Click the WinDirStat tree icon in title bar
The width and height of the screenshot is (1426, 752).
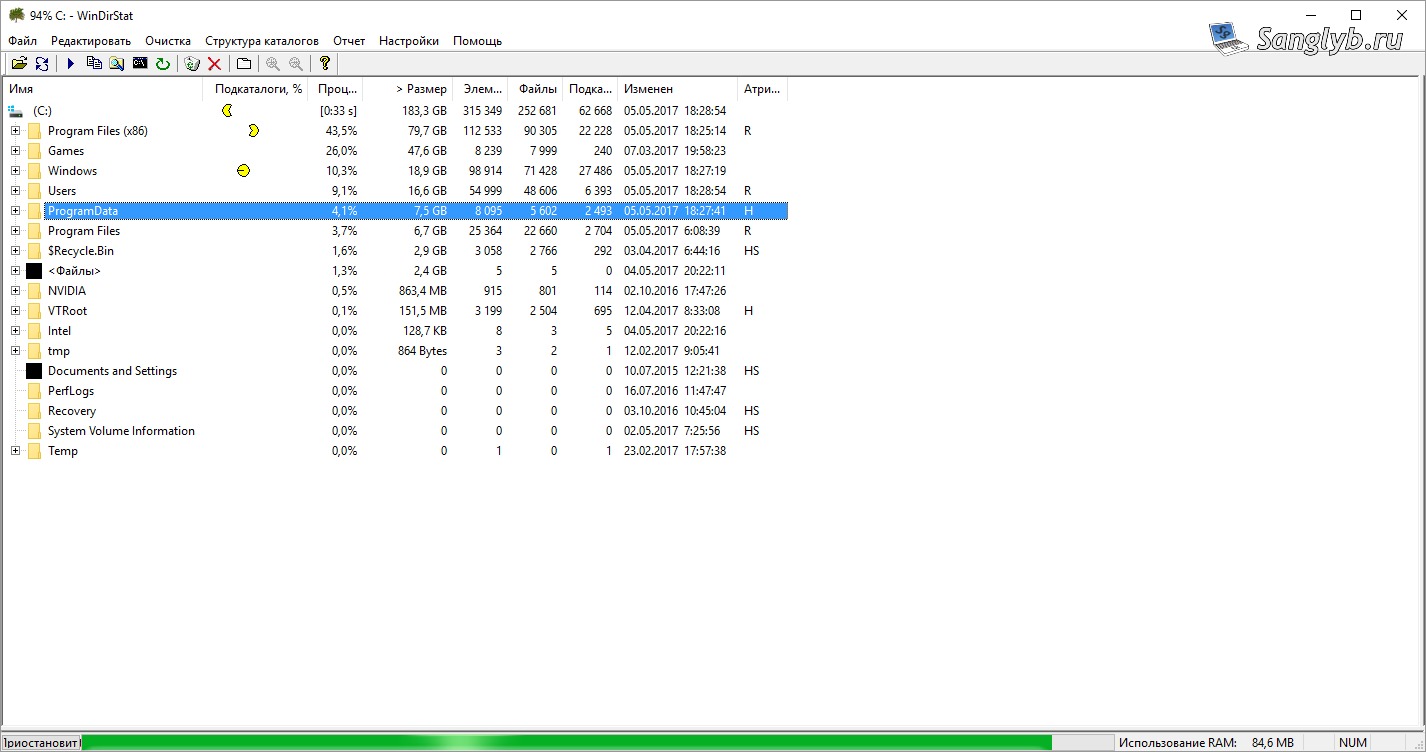(x=16, y=15)
